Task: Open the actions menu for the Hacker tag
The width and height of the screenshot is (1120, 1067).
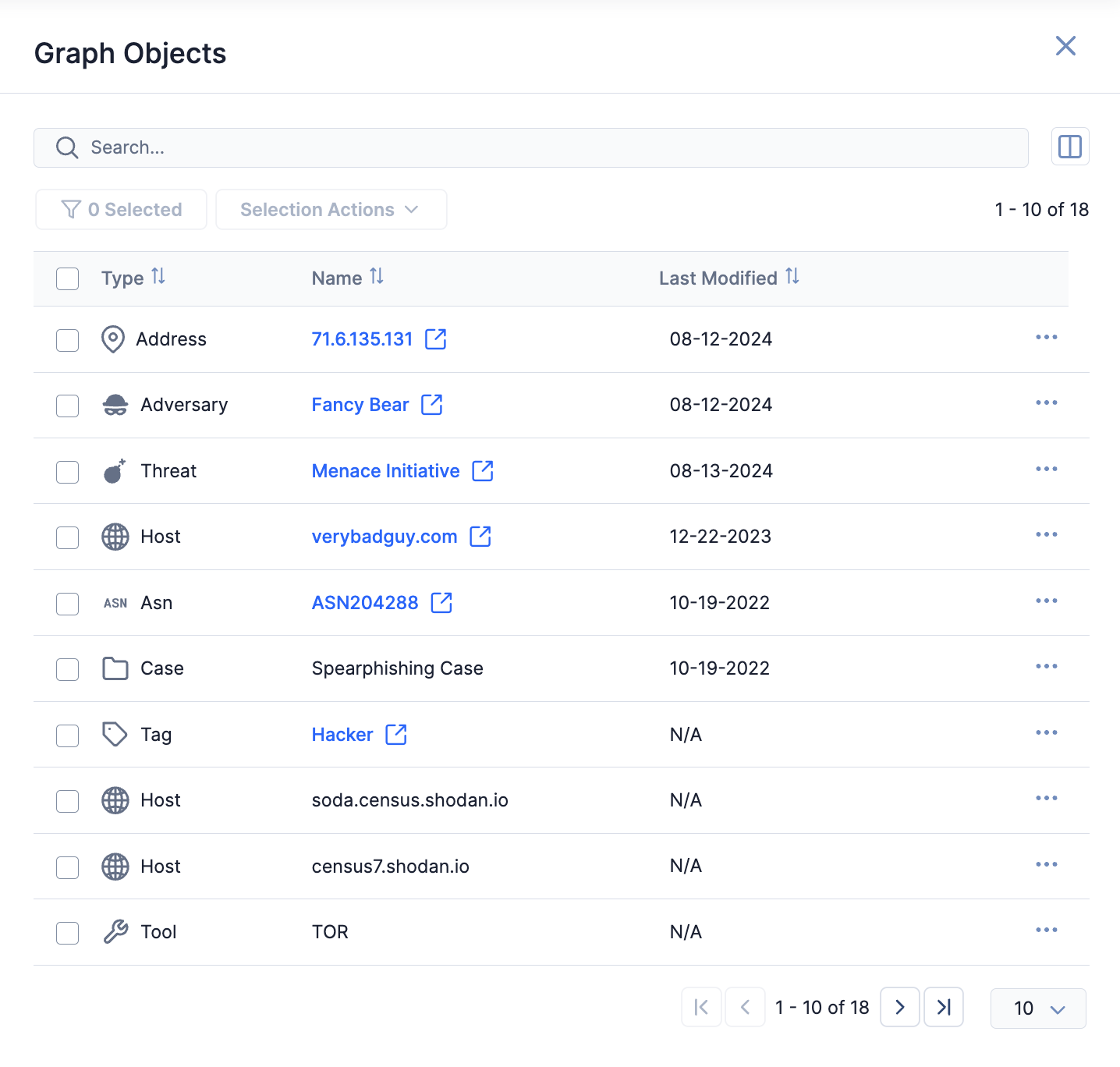Action: tap(1046, 732)
